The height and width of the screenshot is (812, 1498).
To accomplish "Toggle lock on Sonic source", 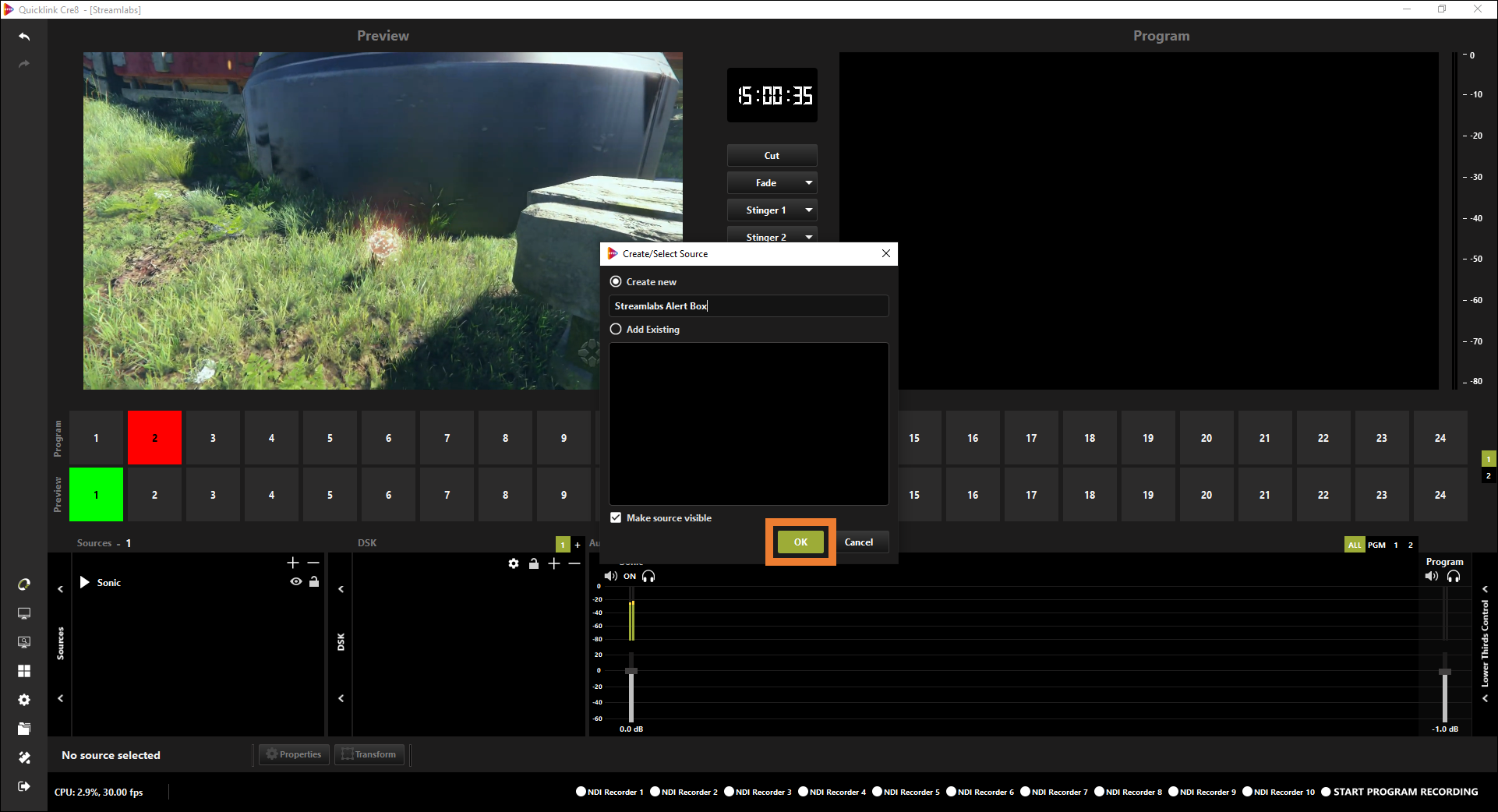I will point(314,582).
